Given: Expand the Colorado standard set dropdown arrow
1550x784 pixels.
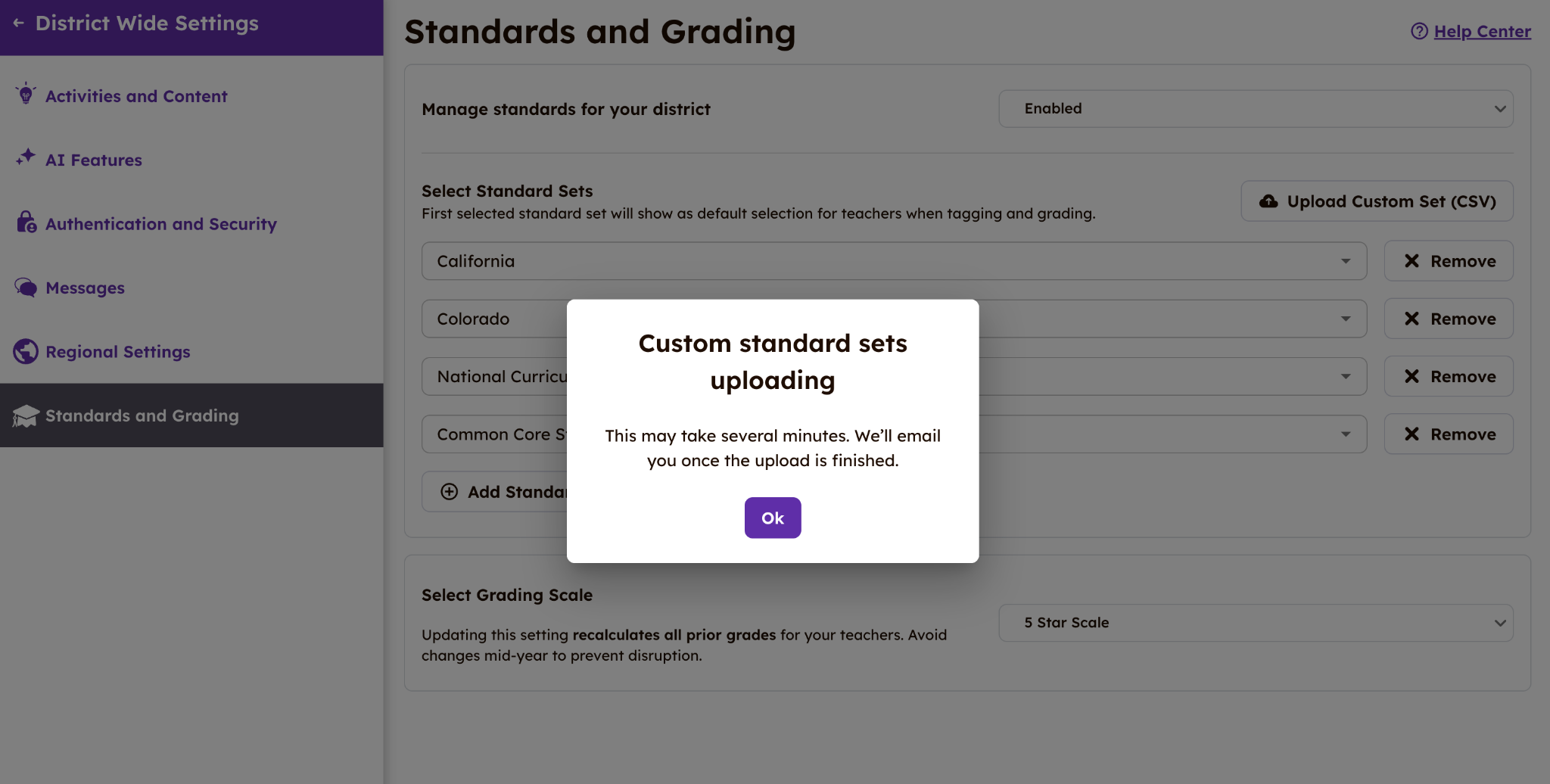Looking at the screenshot, I should coord(1346,319).
